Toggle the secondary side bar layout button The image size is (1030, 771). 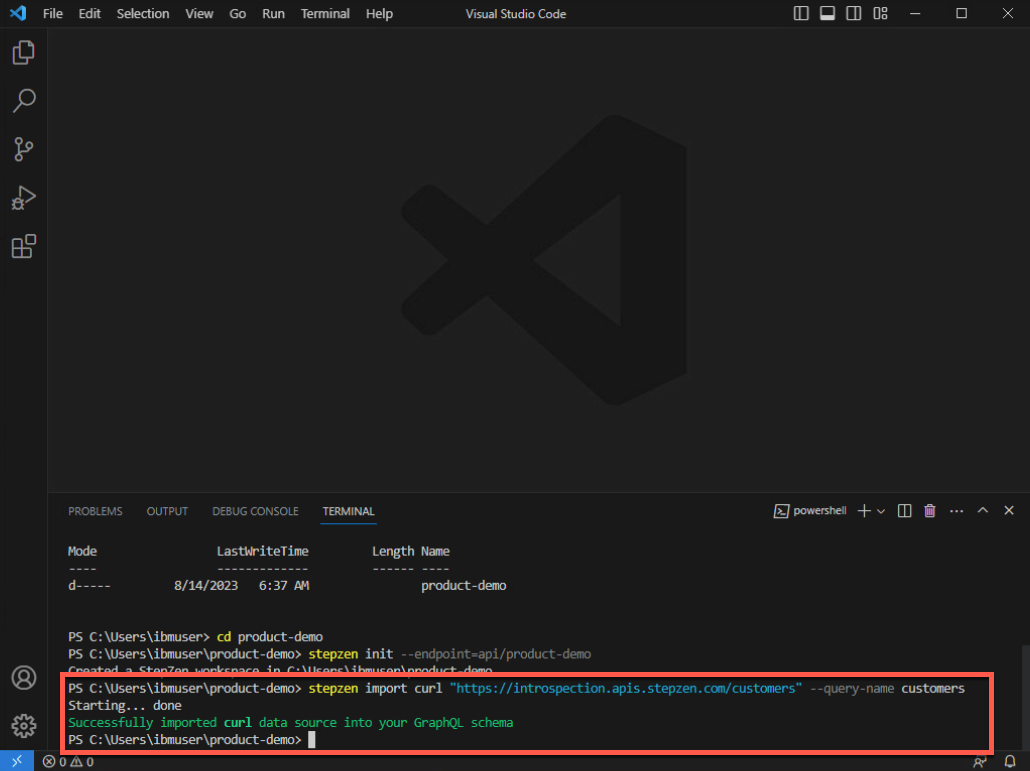(x=853, y=14)
